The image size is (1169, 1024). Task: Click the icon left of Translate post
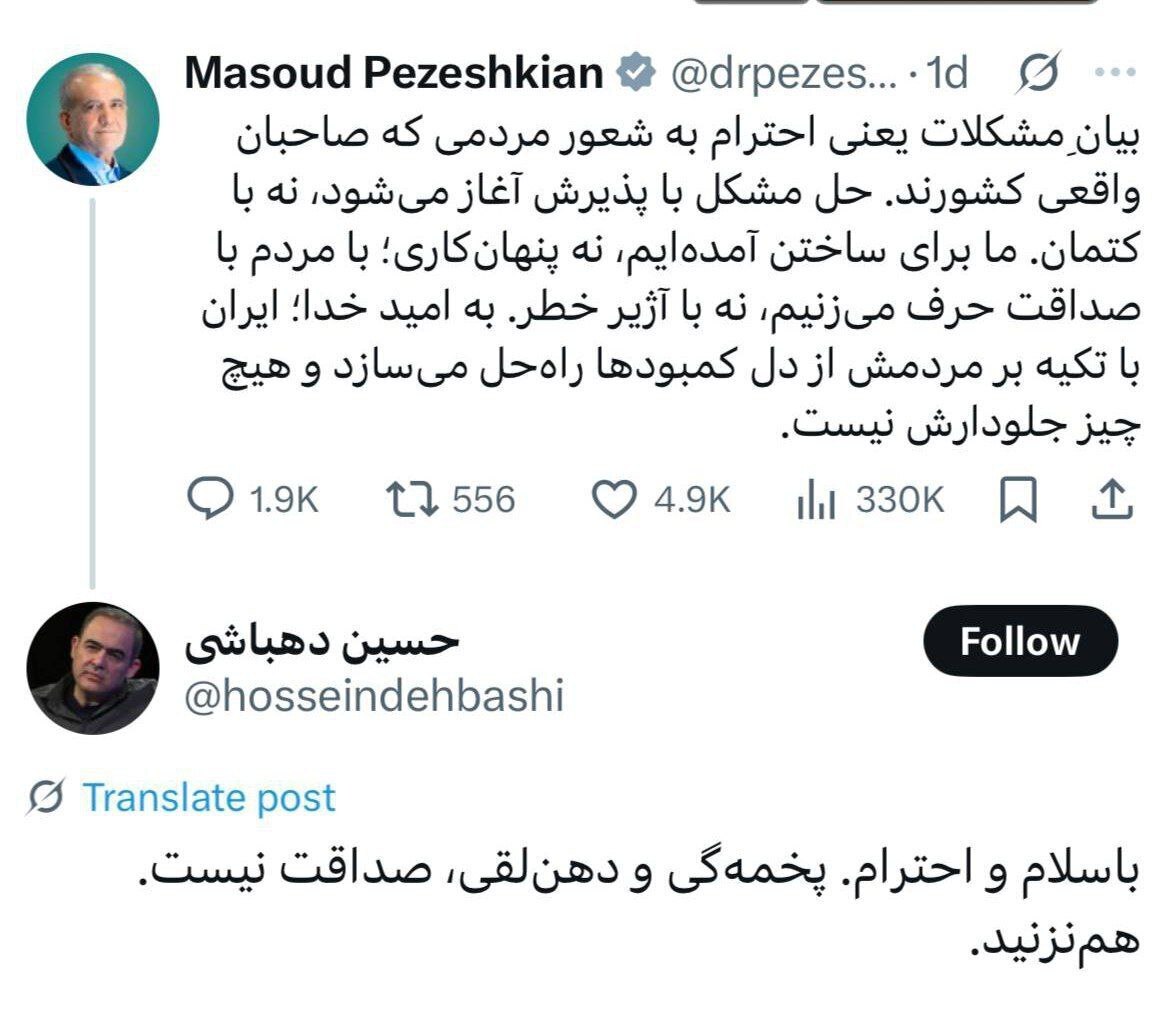(x=47, y=797)
